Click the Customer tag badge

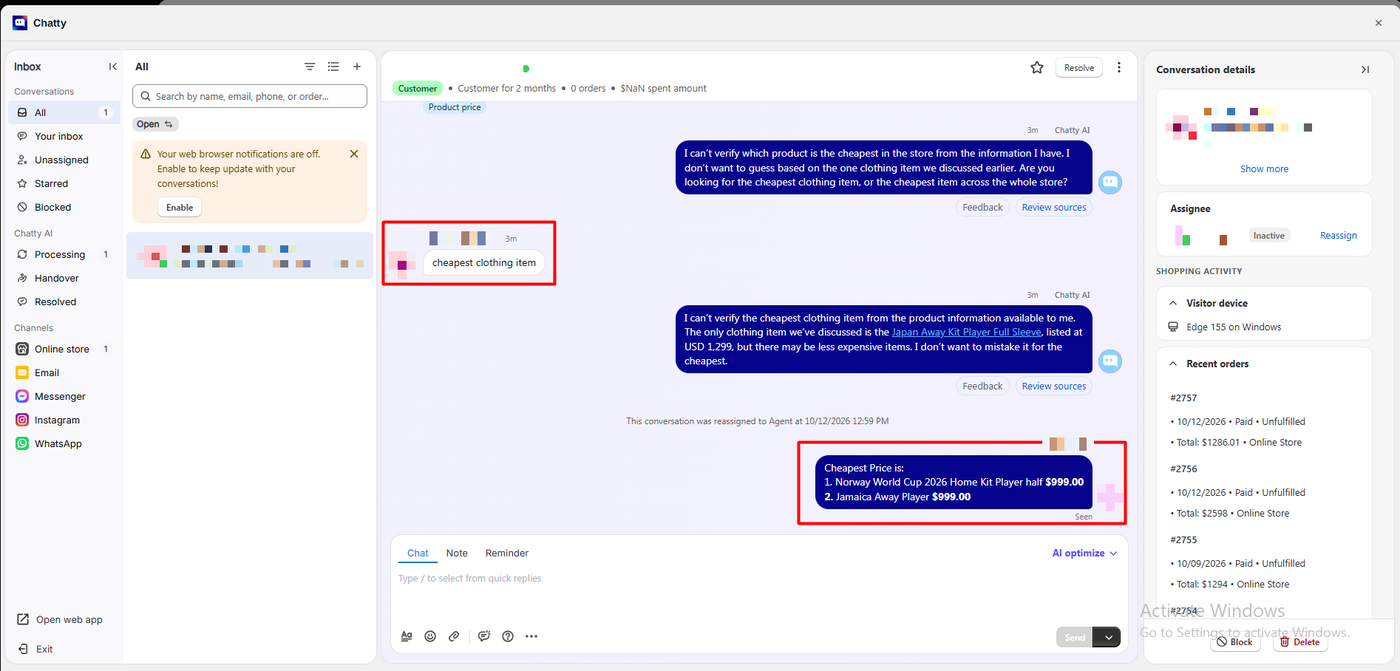tap(417, 88)
